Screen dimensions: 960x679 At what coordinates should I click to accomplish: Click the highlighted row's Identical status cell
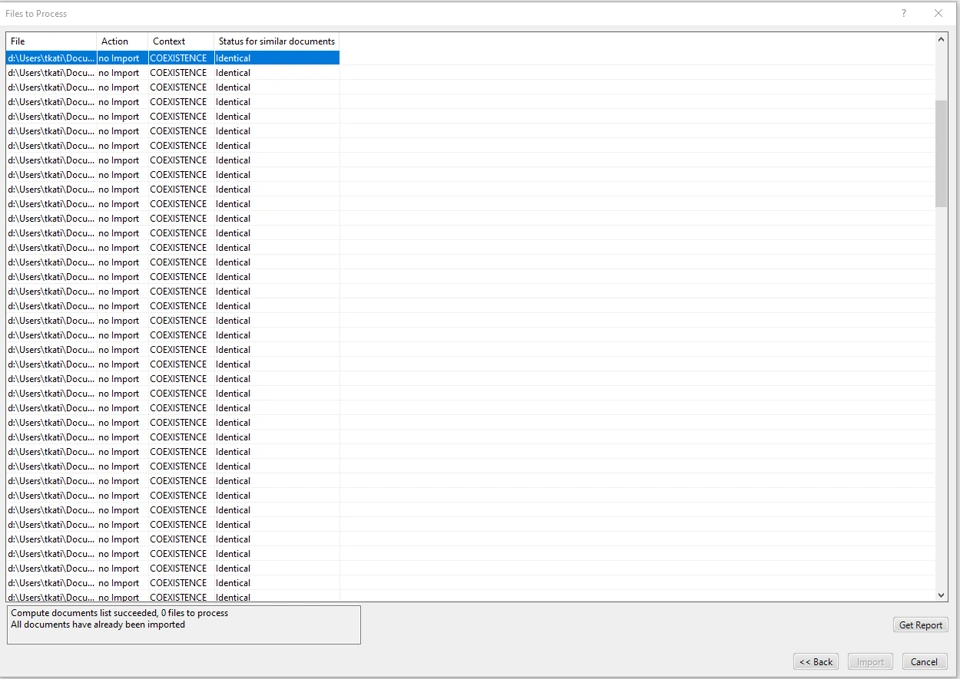coord(277,58)
